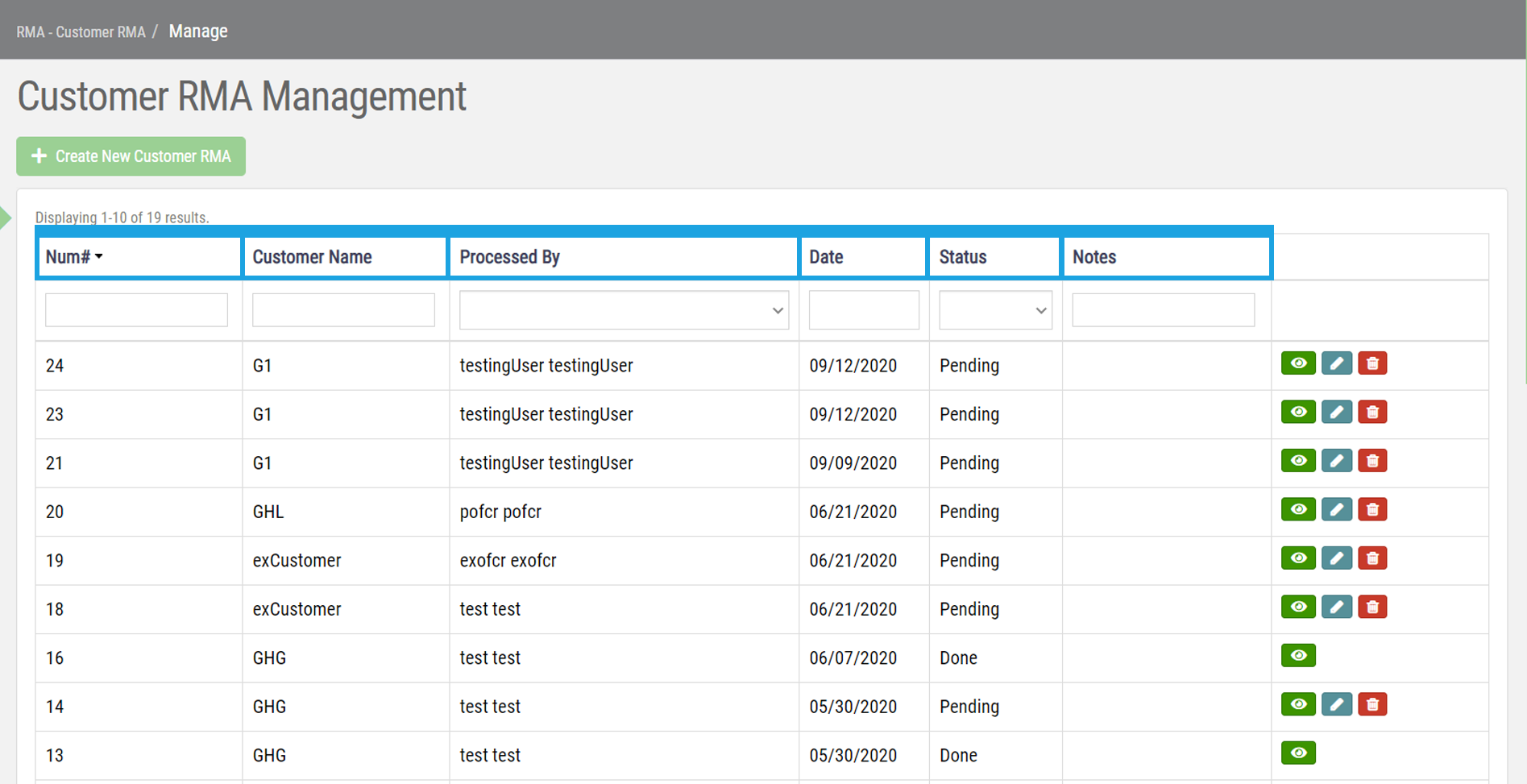Click inside the Customer Name filter field
The height and width of the screenshot is (784, 1527).
tap(342, 309)
